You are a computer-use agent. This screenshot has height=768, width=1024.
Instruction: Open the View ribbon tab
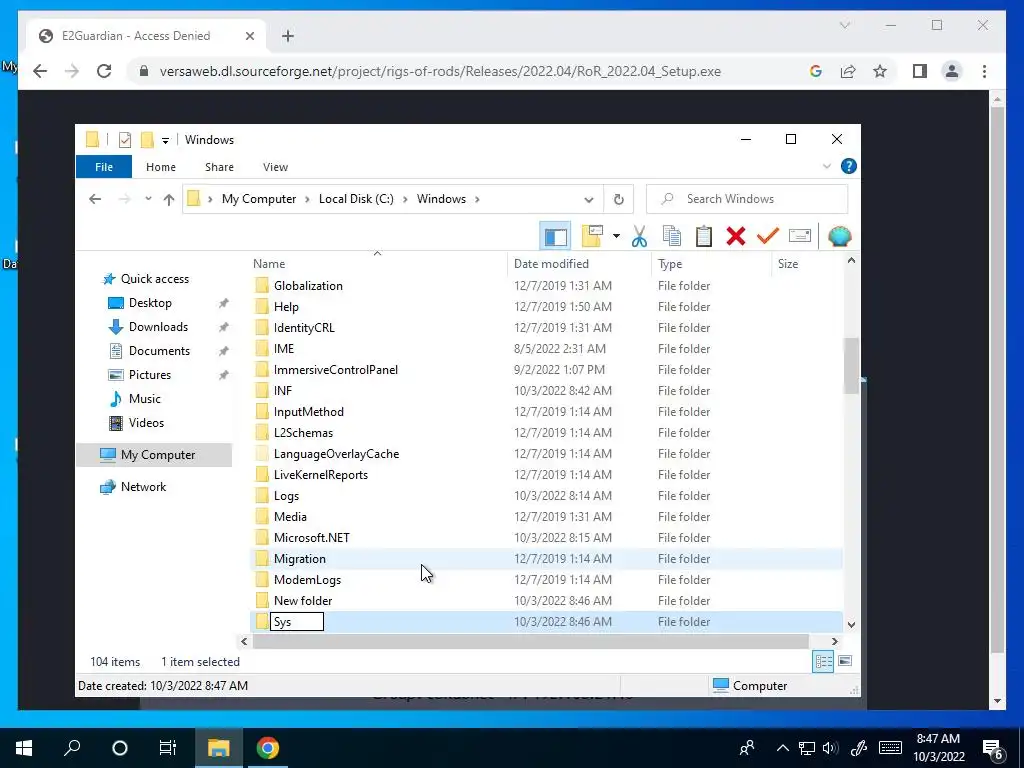276,167
